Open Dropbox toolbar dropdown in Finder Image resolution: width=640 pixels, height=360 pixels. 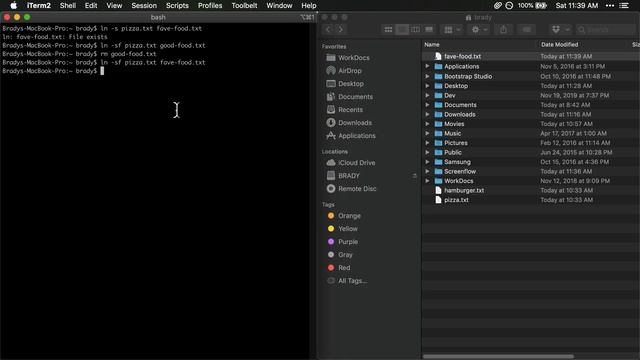click(x=560, y=29)
